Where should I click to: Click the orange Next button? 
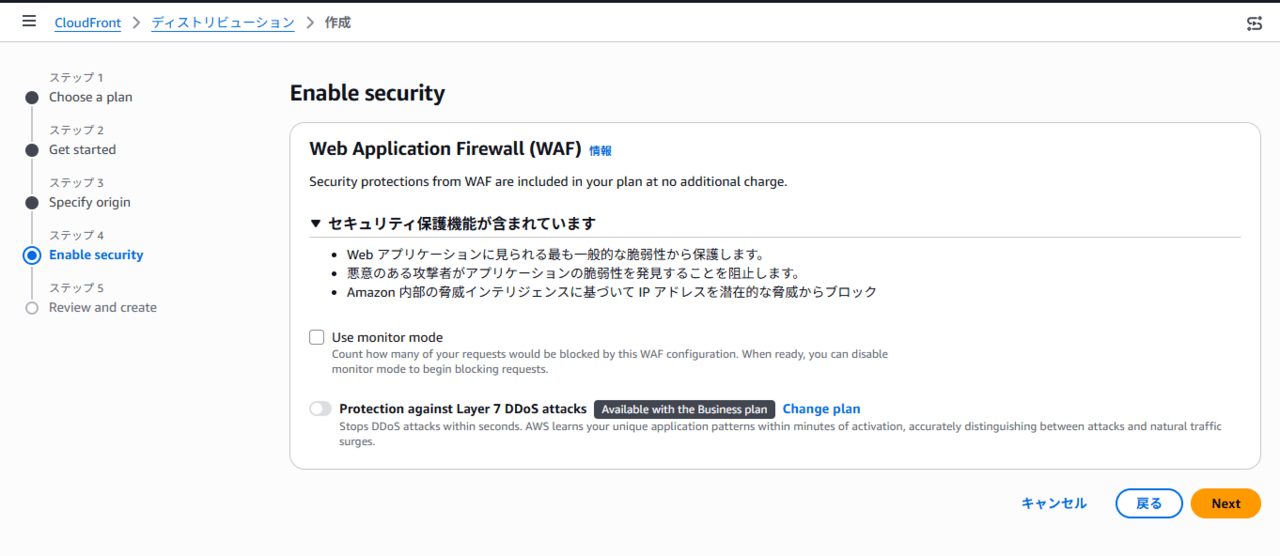pyautogui.click(x=1226, y=504)
